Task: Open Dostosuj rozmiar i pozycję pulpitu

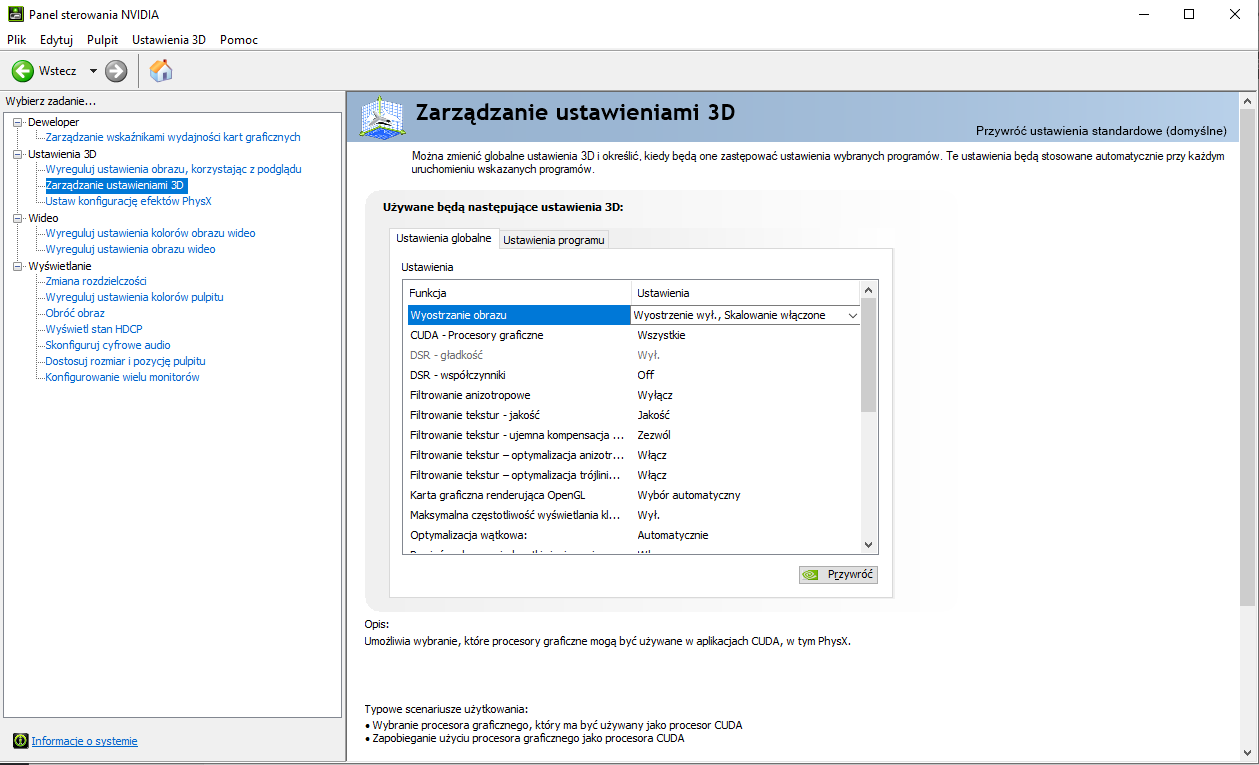Action: tap(125, 361)
